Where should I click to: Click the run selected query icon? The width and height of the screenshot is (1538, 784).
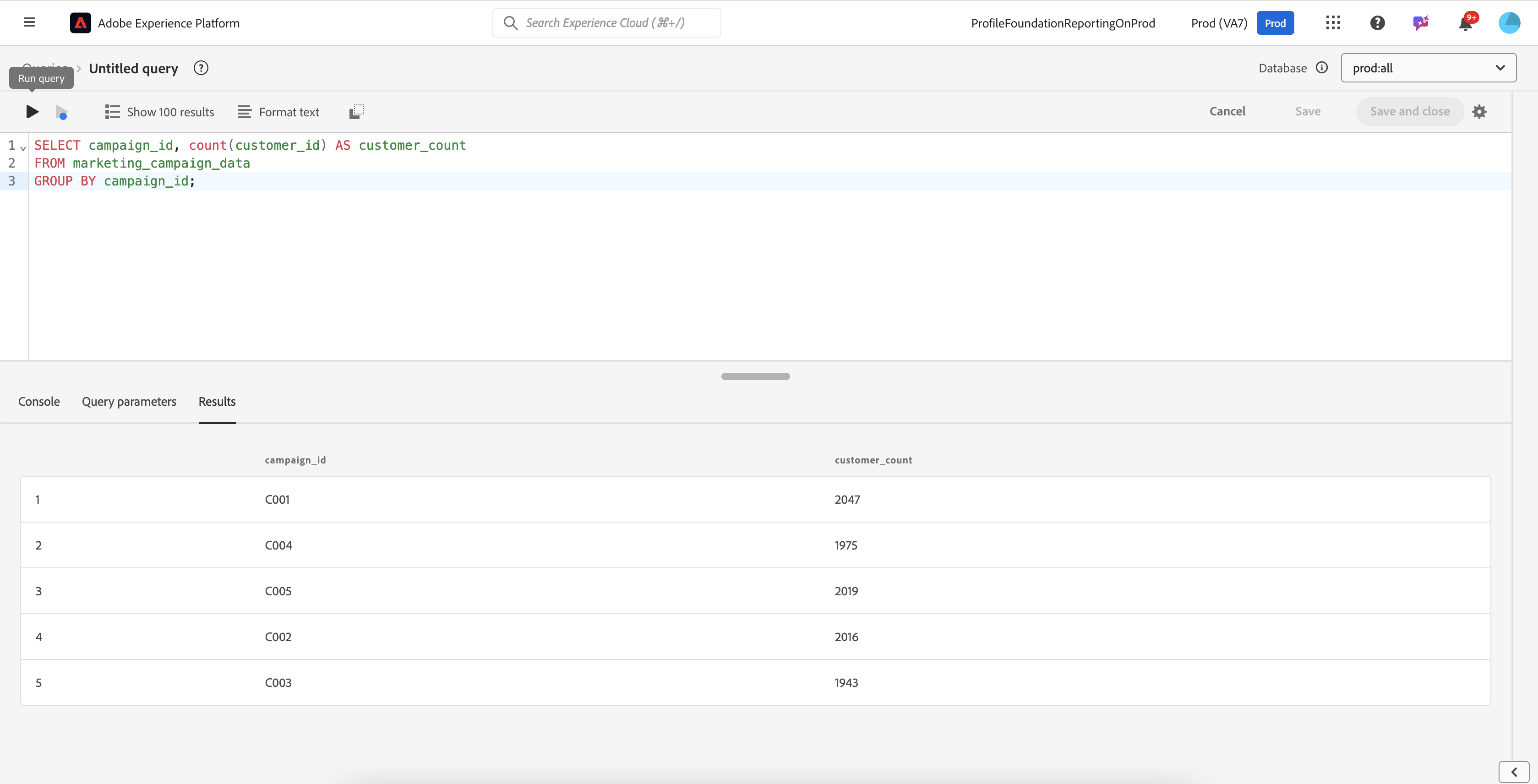(x=61, y=112)
